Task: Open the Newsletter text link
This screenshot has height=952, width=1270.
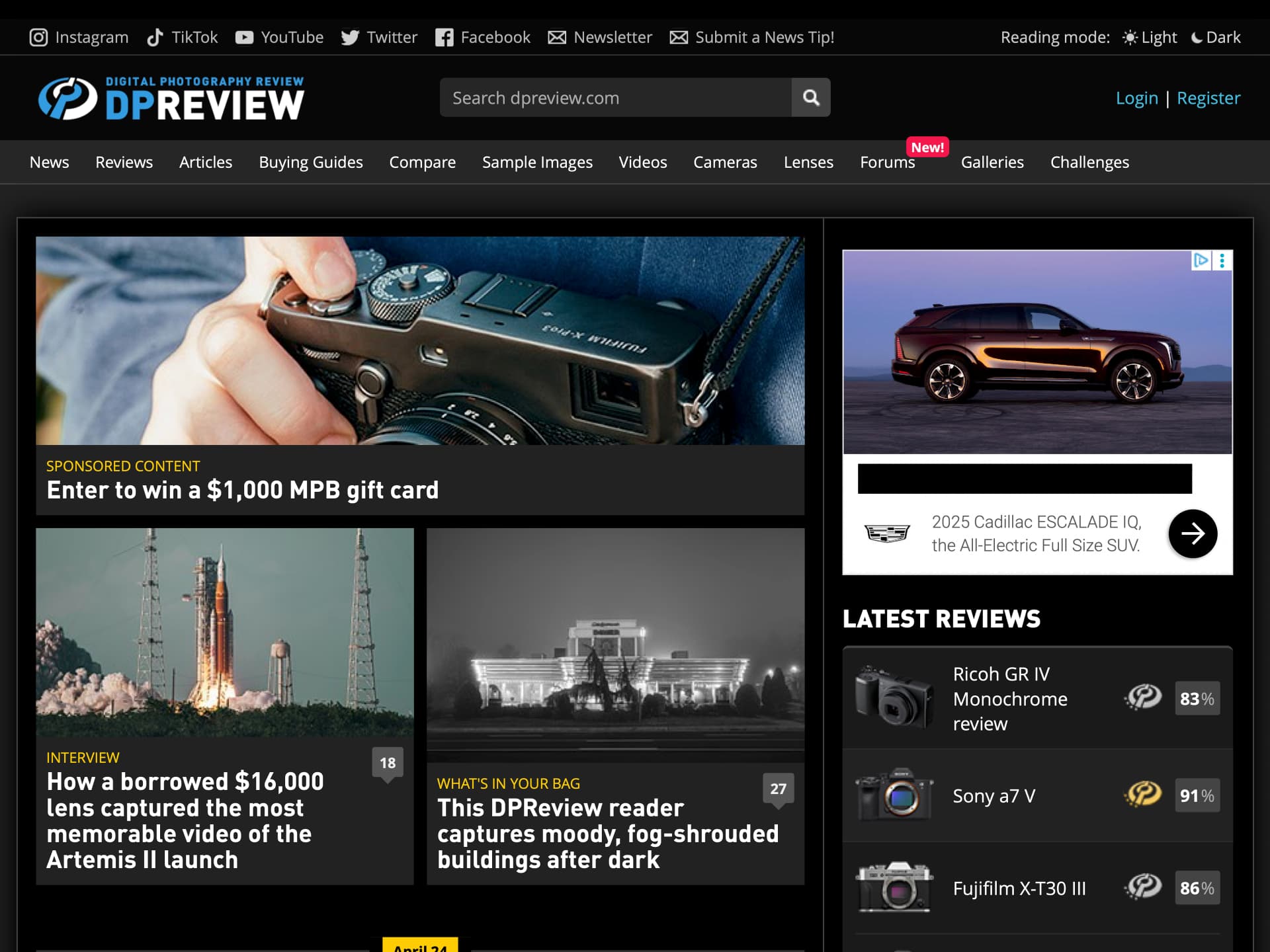Action: pyautogui.click(x=613, y=38)
